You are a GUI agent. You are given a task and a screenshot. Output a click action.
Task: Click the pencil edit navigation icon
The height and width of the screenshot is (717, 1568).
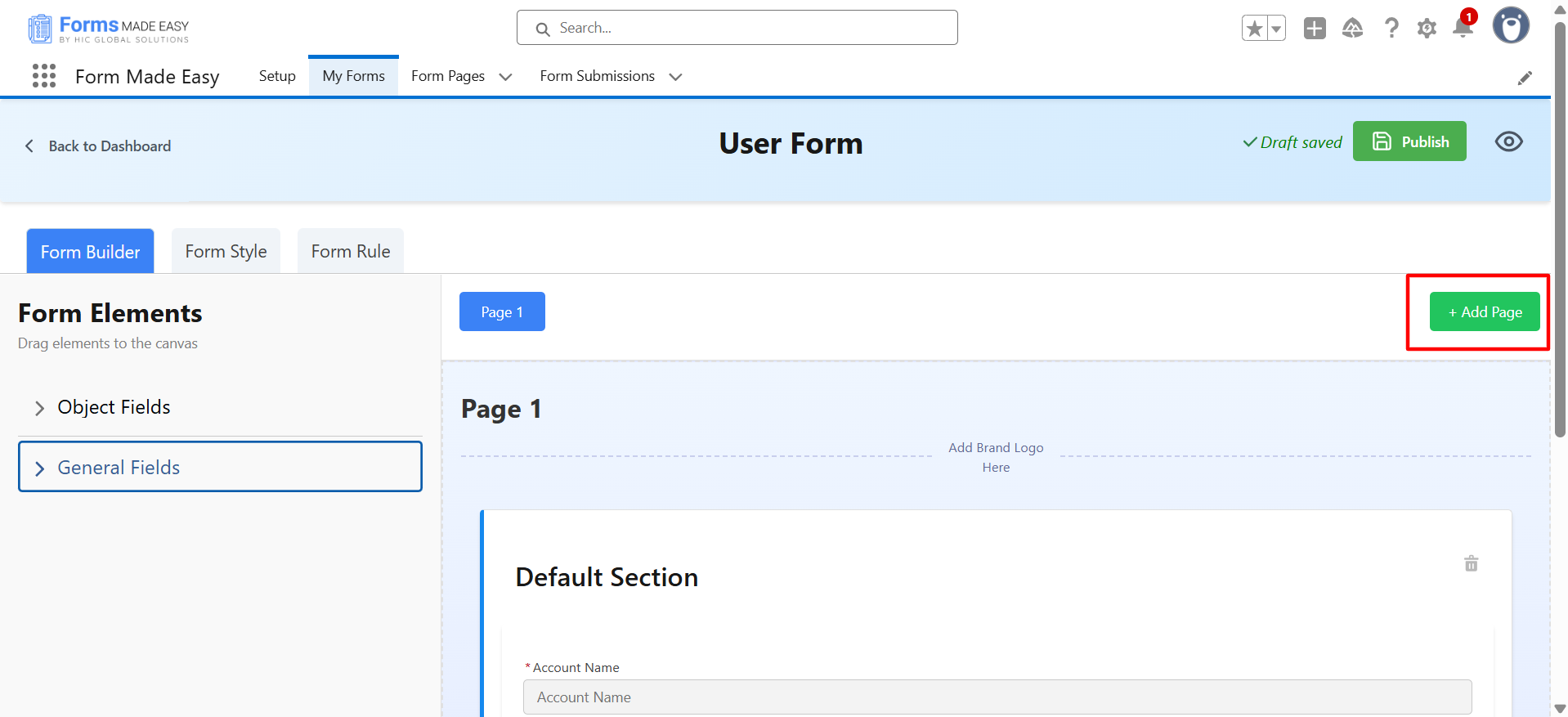[x=1525, y=78]
